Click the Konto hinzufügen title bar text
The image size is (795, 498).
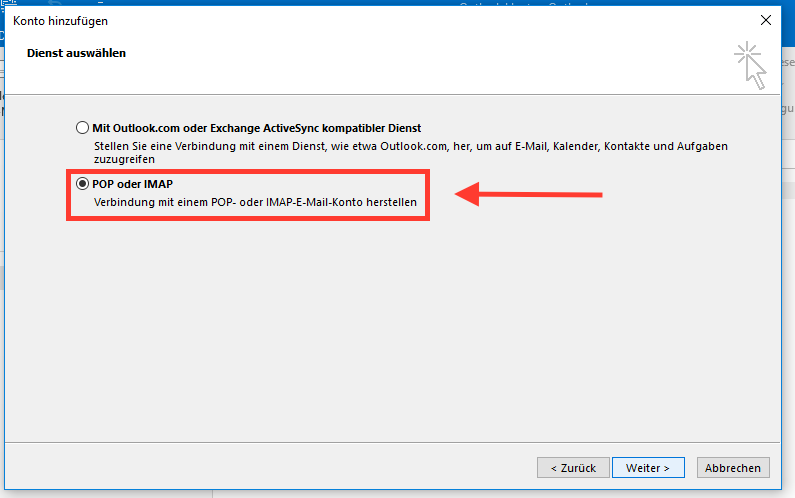tap(61, 20)
